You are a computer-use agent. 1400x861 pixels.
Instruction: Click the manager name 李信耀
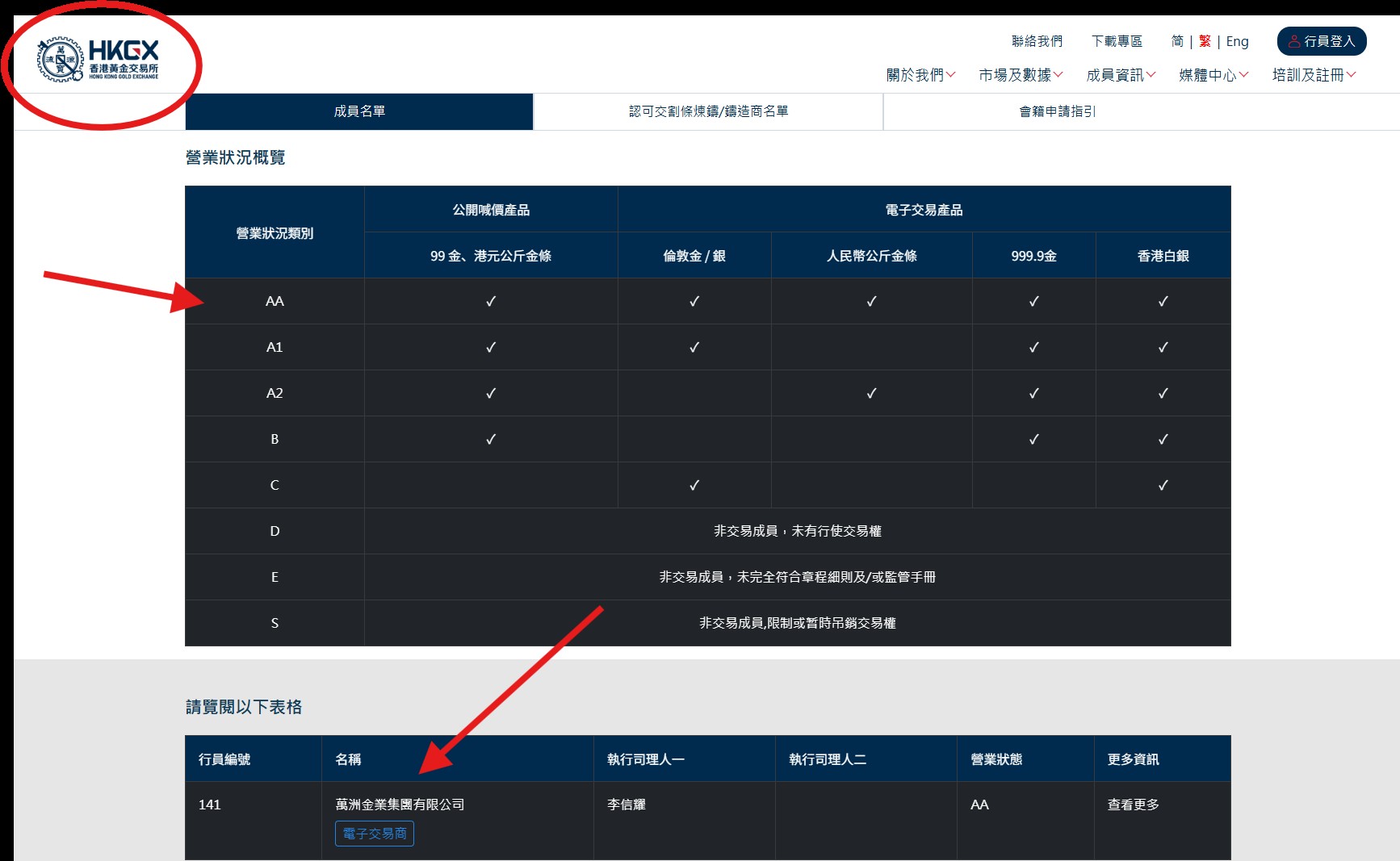point(627,805)
